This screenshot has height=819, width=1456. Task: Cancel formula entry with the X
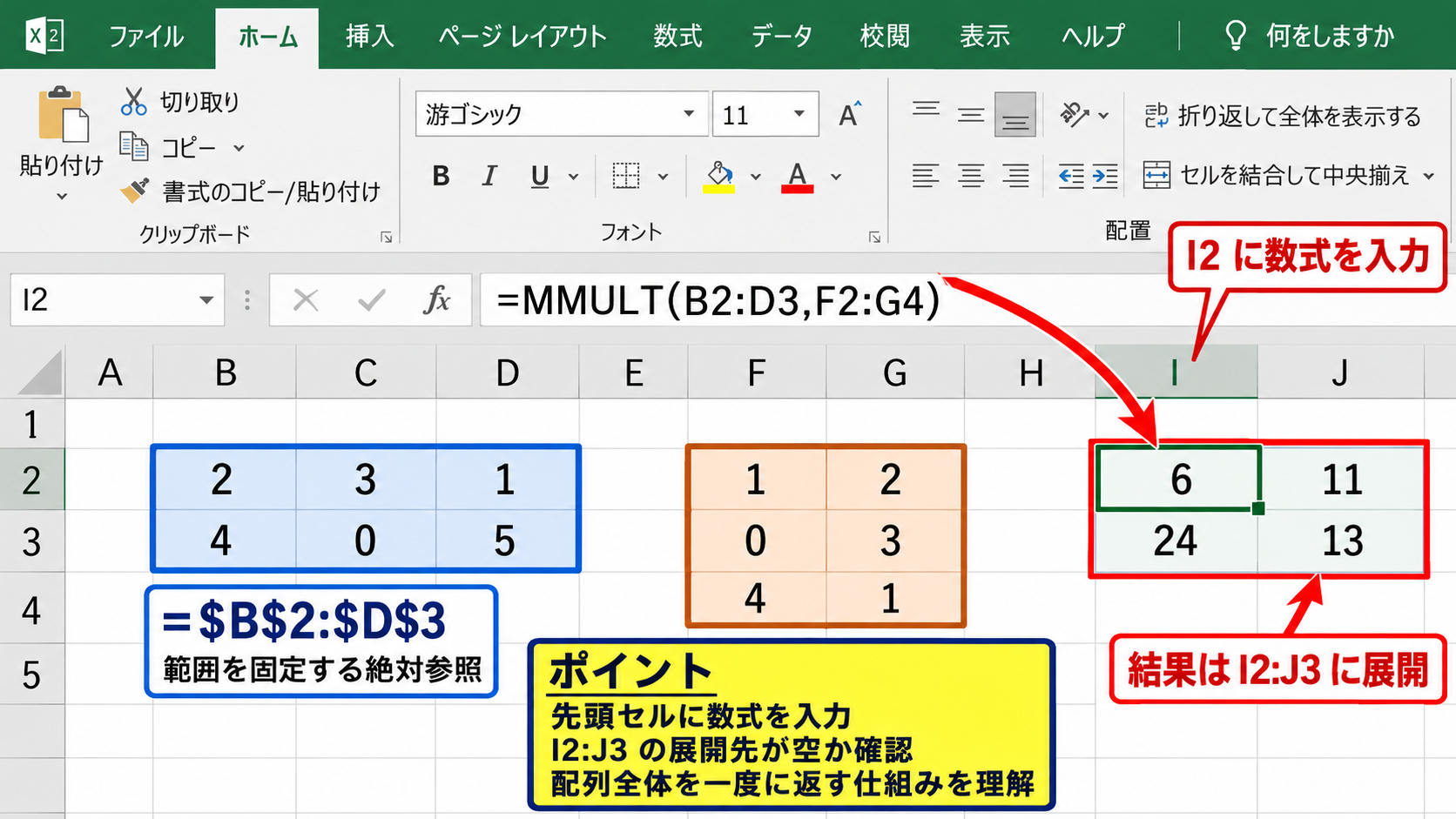click(306, 300)
